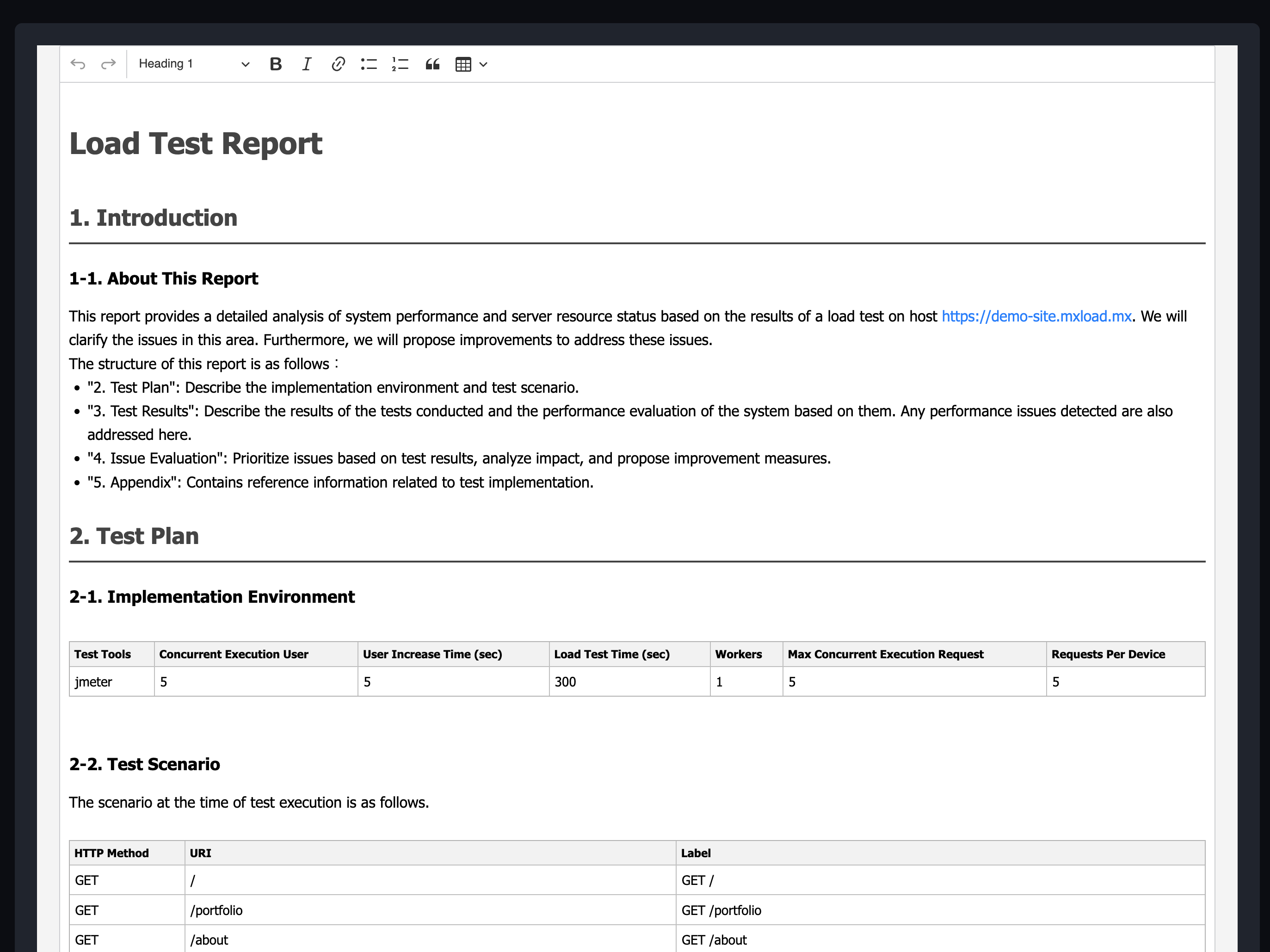Click the Workers column header

coord(738,654)
